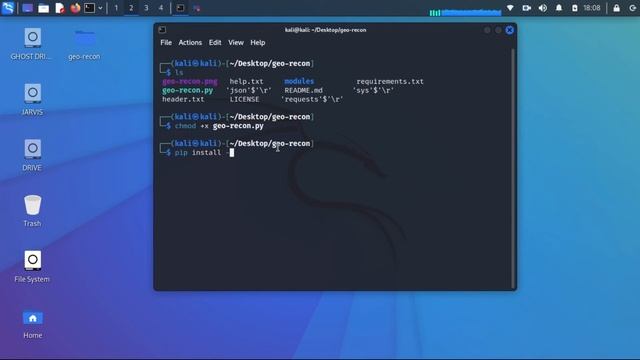The width and height of the screenshot is (640, 360).
Task: Click LICENSE in terminal listing
Action: pos(244,99)
